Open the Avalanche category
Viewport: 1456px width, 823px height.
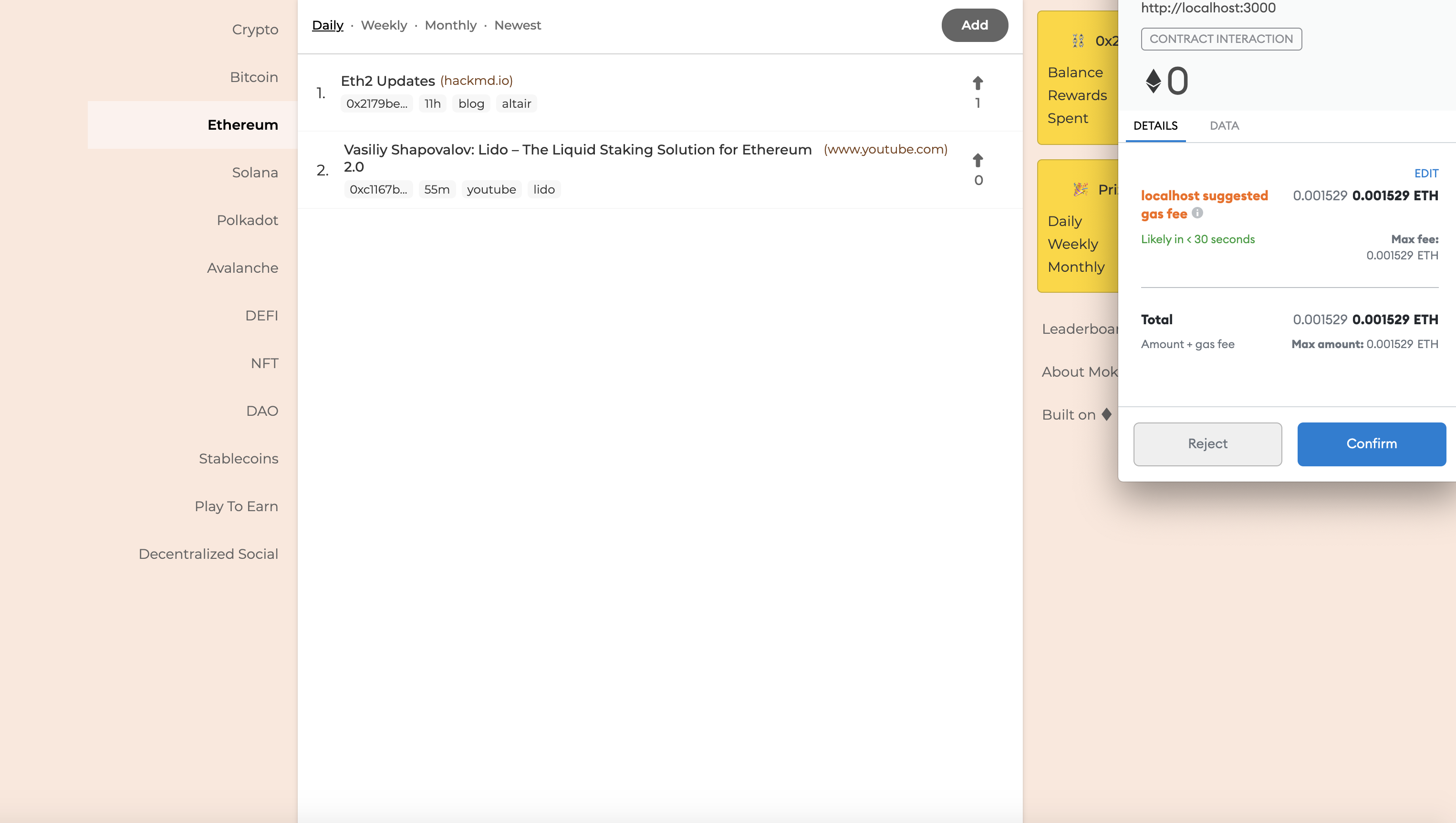point(242,268)
